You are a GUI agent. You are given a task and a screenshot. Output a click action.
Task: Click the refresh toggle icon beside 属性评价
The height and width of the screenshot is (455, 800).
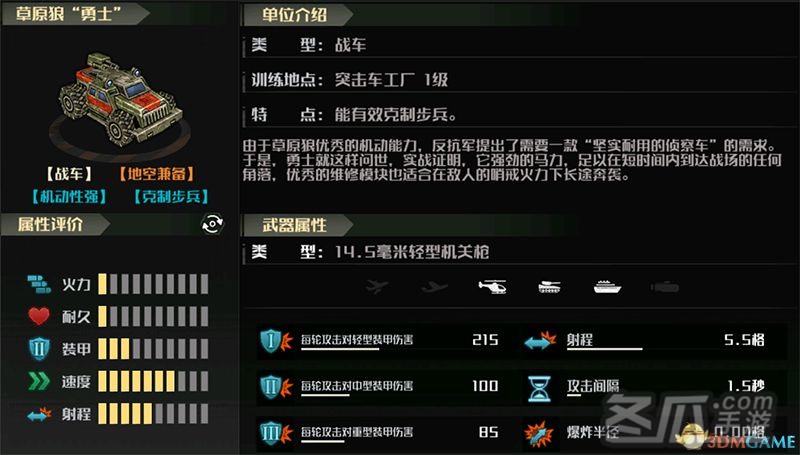point(213,224)
